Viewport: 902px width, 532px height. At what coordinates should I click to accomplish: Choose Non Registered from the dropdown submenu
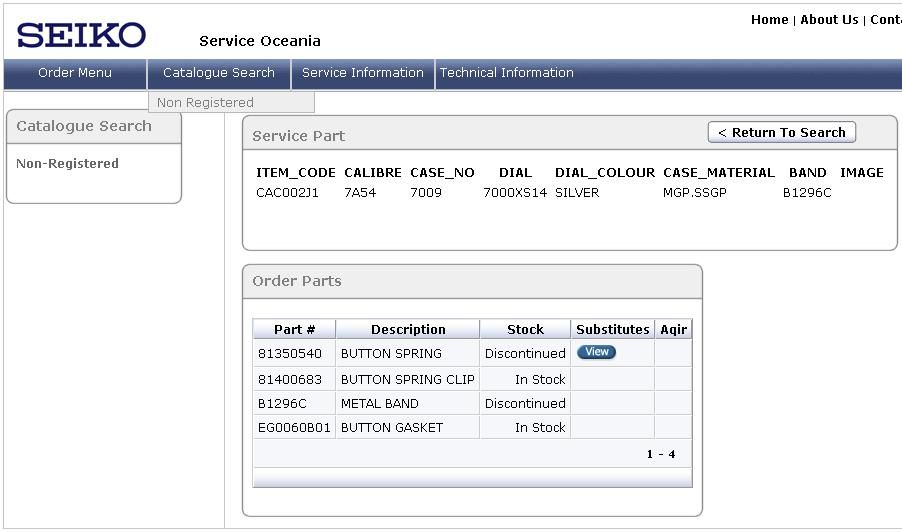(205, 102)
